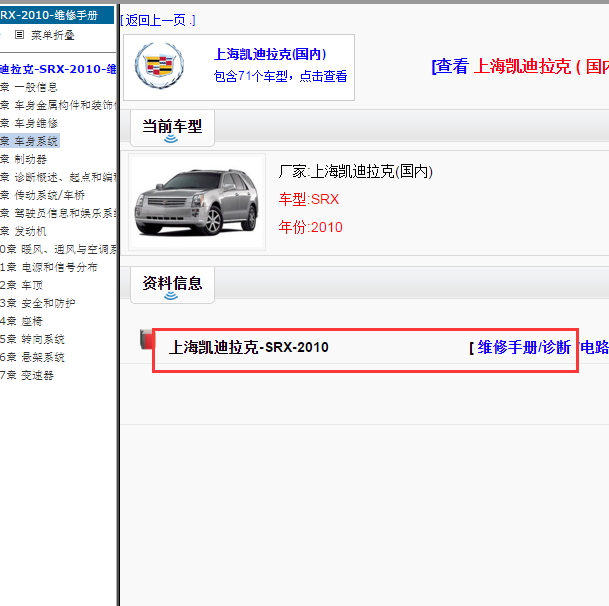Open the 迪拉克-SRX-2010-维 tree root
Viewport: 609px width, 606px height.
click(58, 69)
